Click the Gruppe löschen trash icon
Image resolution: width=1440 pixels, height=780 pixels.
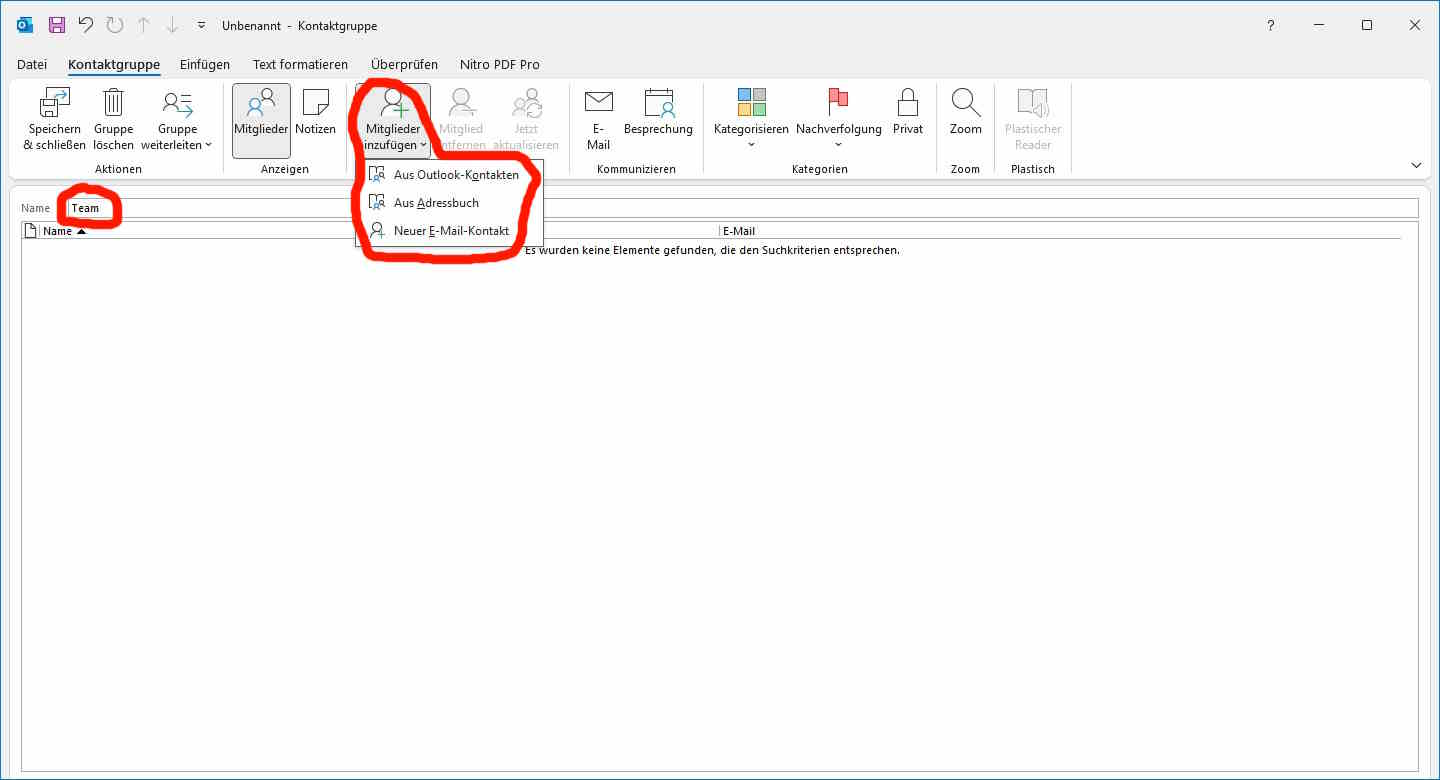[113, 104]
